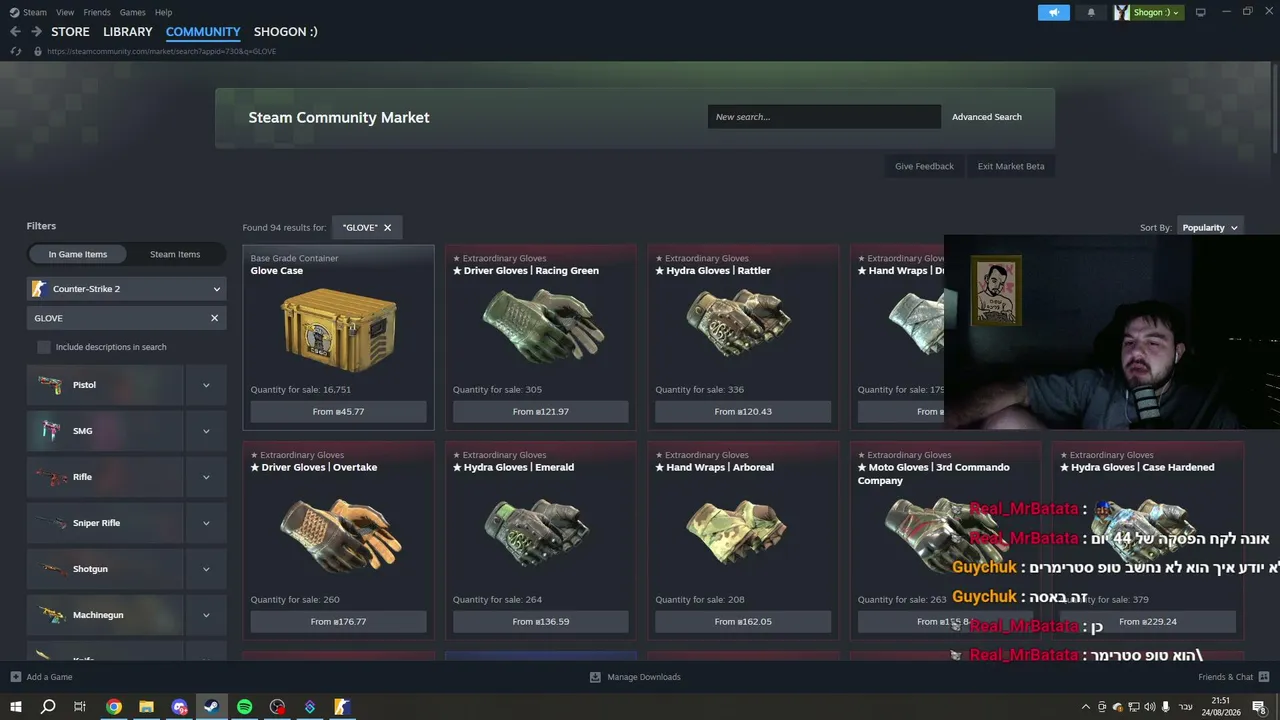Click the Add a Game plus icon

[15, 677]
